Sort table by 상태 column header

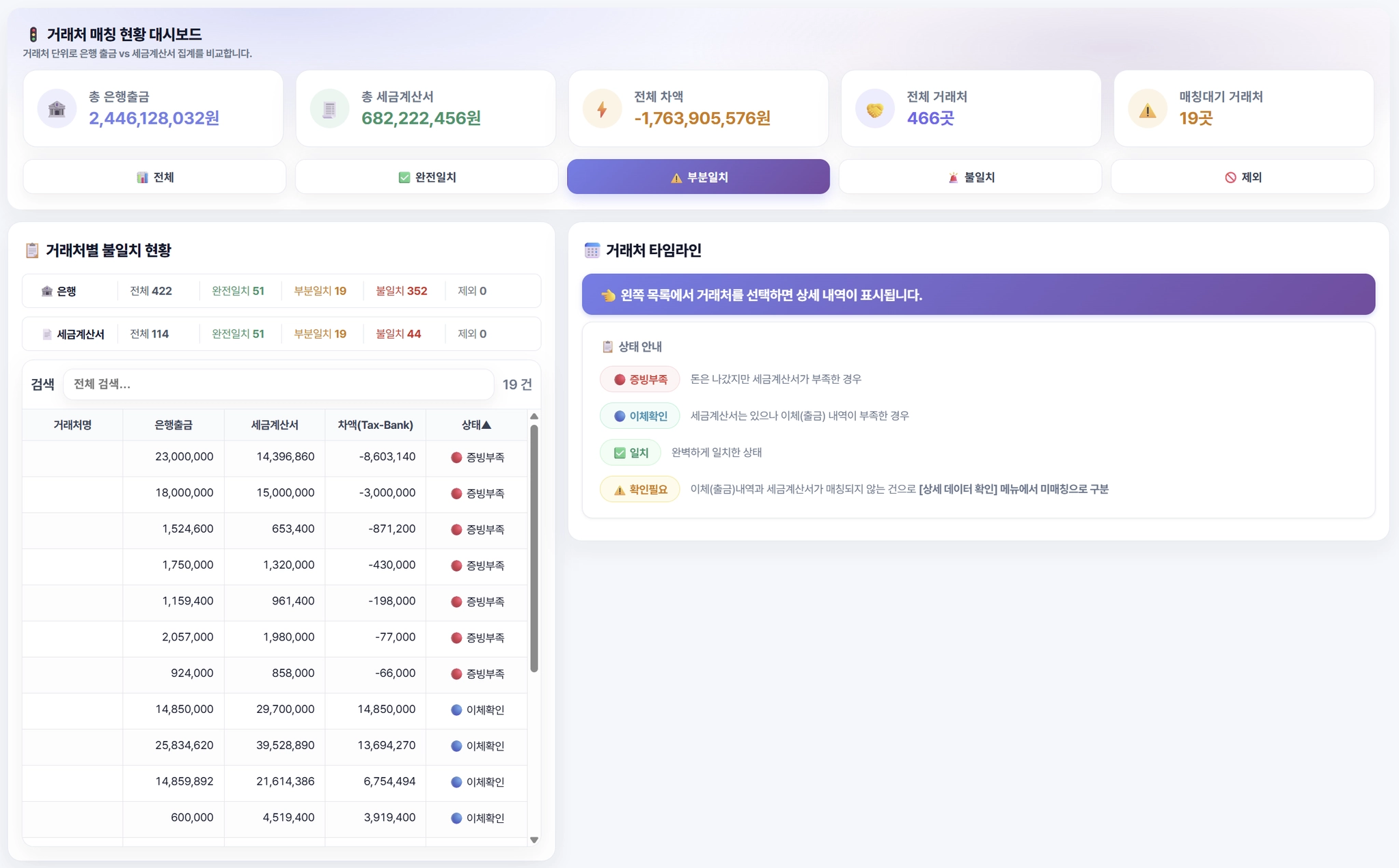(476, 425)
